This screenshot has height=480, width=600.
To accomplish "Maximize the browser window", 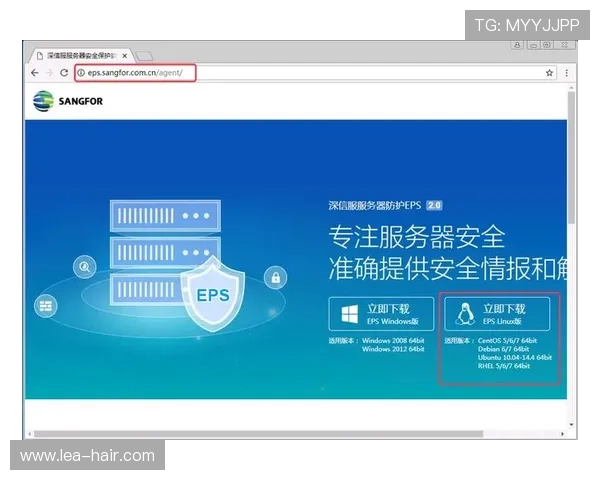I will click(x=547, y=45).
